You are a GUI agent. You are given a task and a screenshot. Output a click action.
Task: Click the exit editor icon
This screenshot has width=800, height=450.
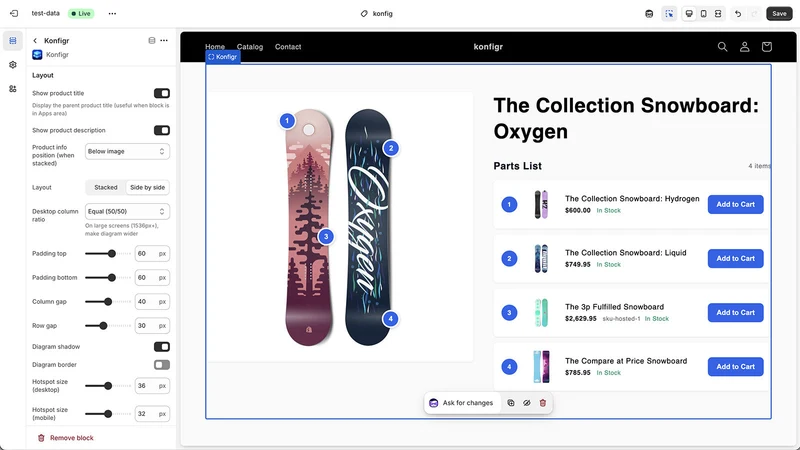point(14,13)
